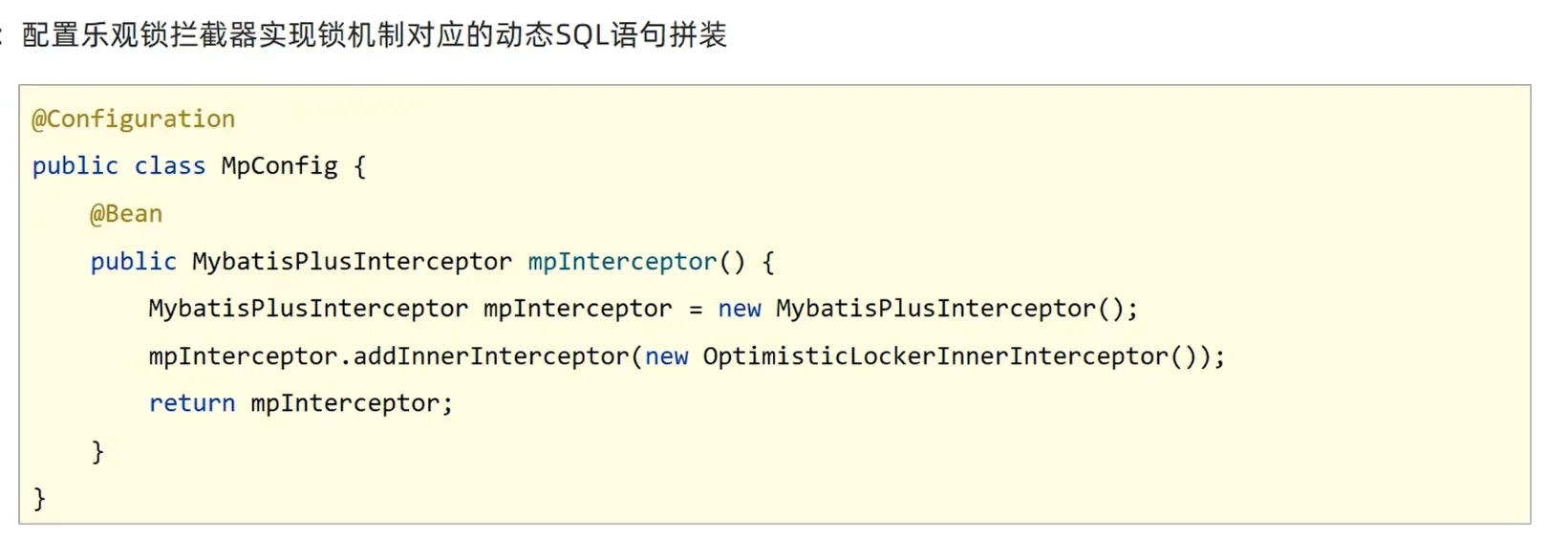The image size is (1568, 560).
Task: Click the @Bean annotation
Action: (126, 214)
